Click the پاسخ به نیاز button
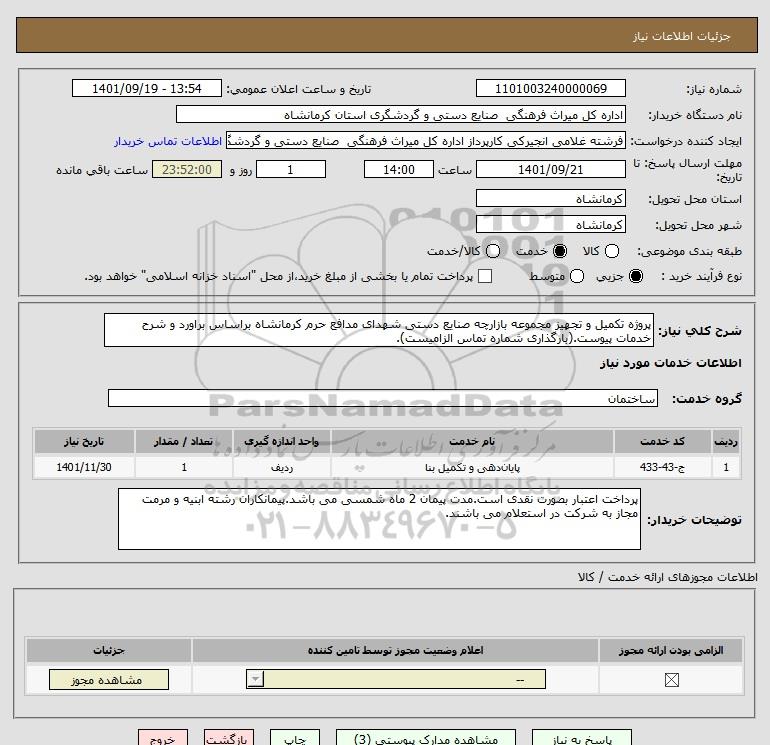 [x=582, y=738]
